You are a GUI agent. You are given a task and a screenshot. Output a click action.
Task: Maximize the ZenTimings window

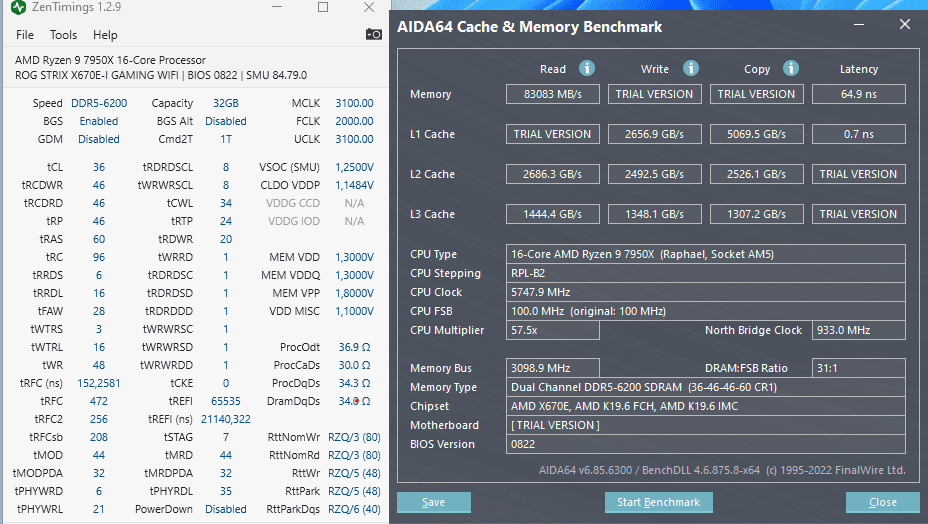click(x=323, y=7)
